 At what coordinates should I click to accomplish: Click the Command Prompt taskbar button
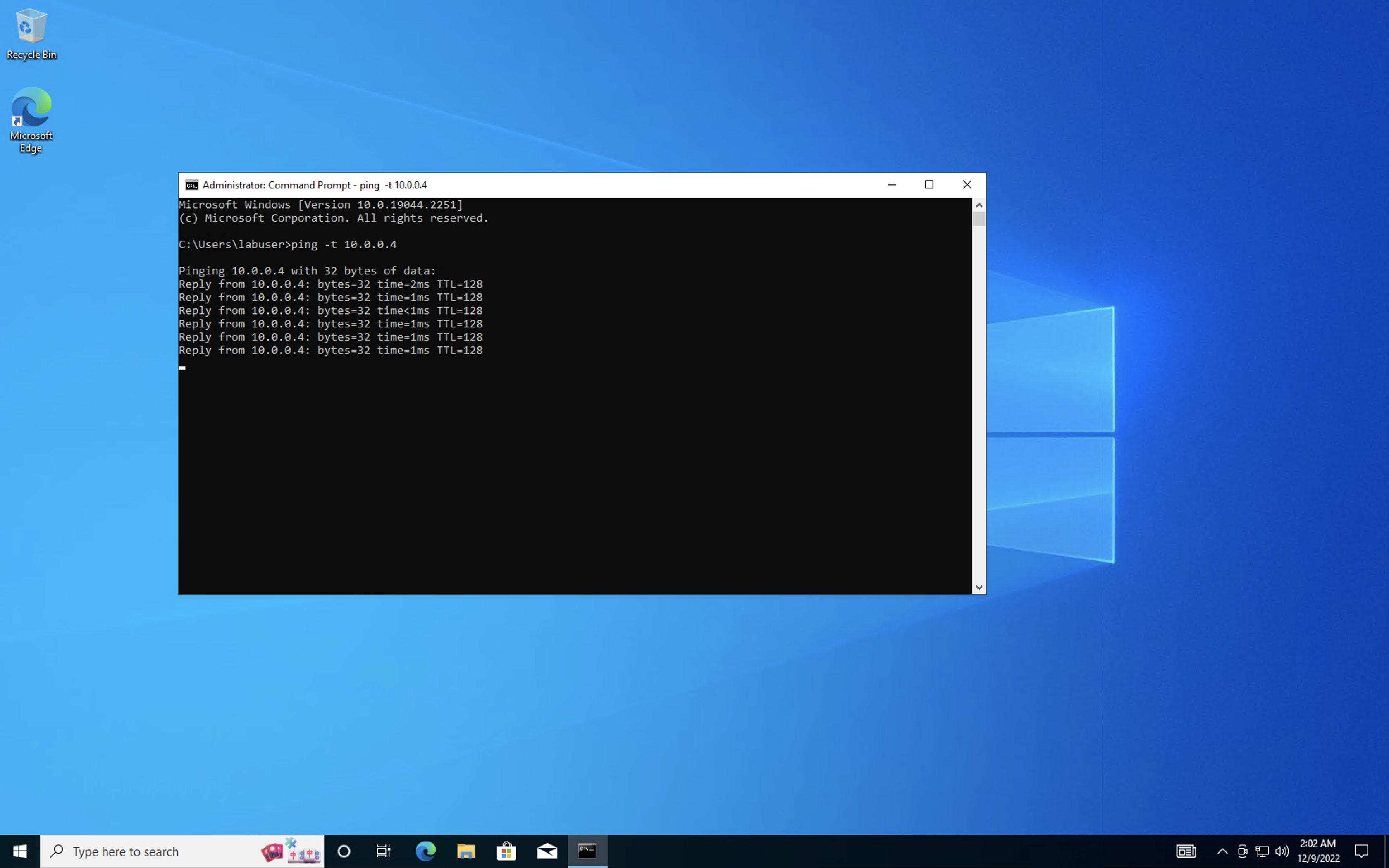[587, 851]
